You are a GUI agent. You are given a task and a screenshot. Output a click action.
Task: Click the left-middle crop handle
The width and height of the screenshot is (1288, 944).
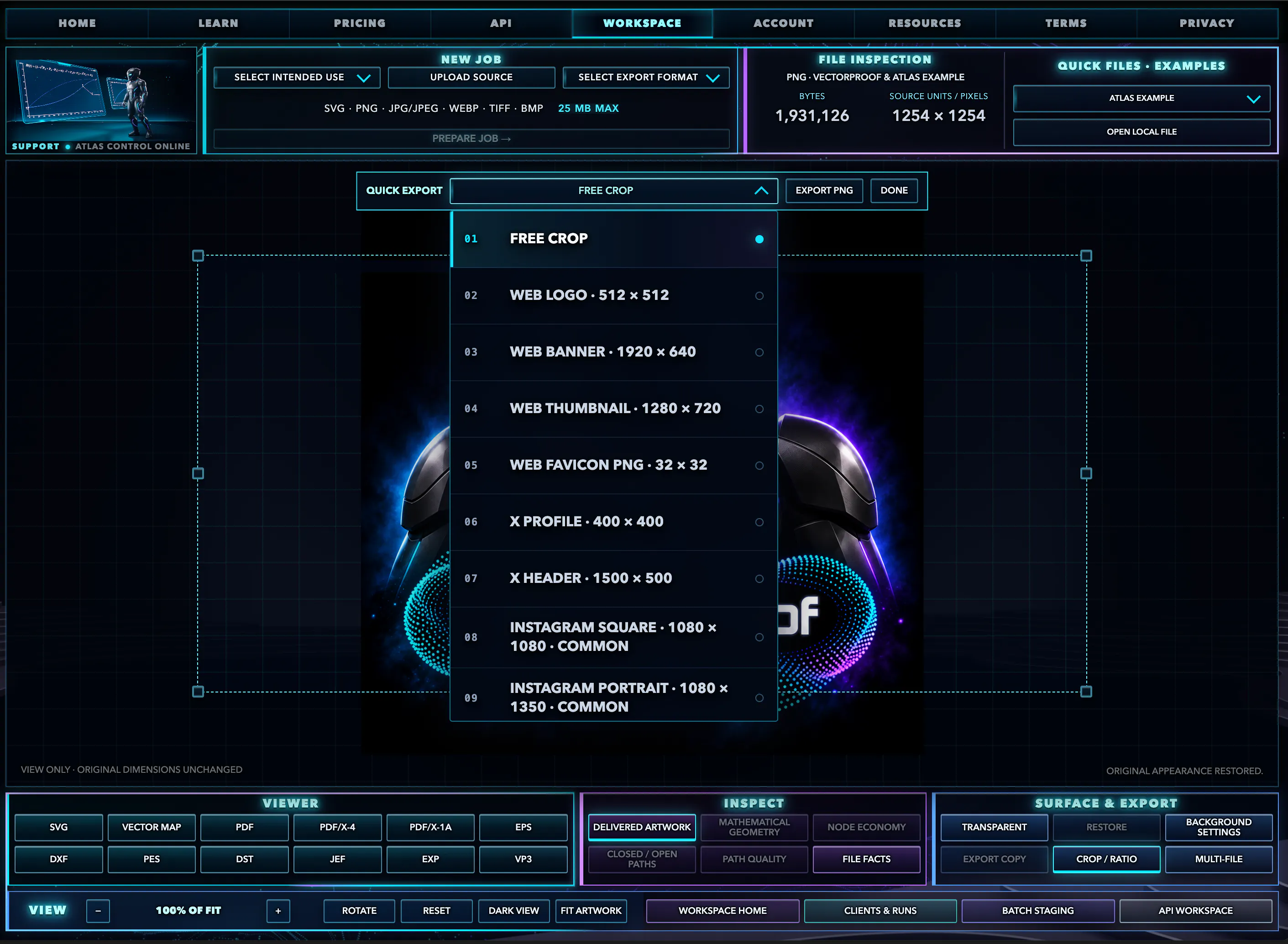(x=198, y=473)
